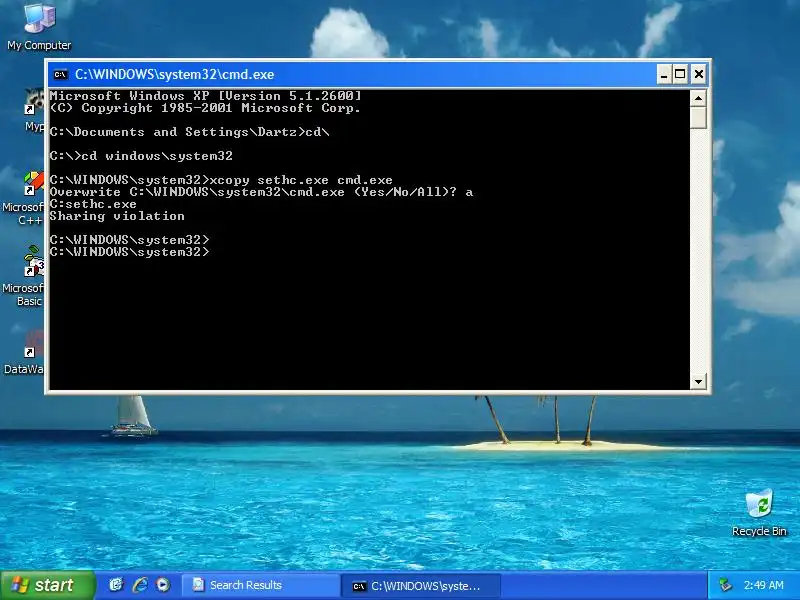
Task: Click the 2:49 AM clock
Action: click(x=763, y=585)
